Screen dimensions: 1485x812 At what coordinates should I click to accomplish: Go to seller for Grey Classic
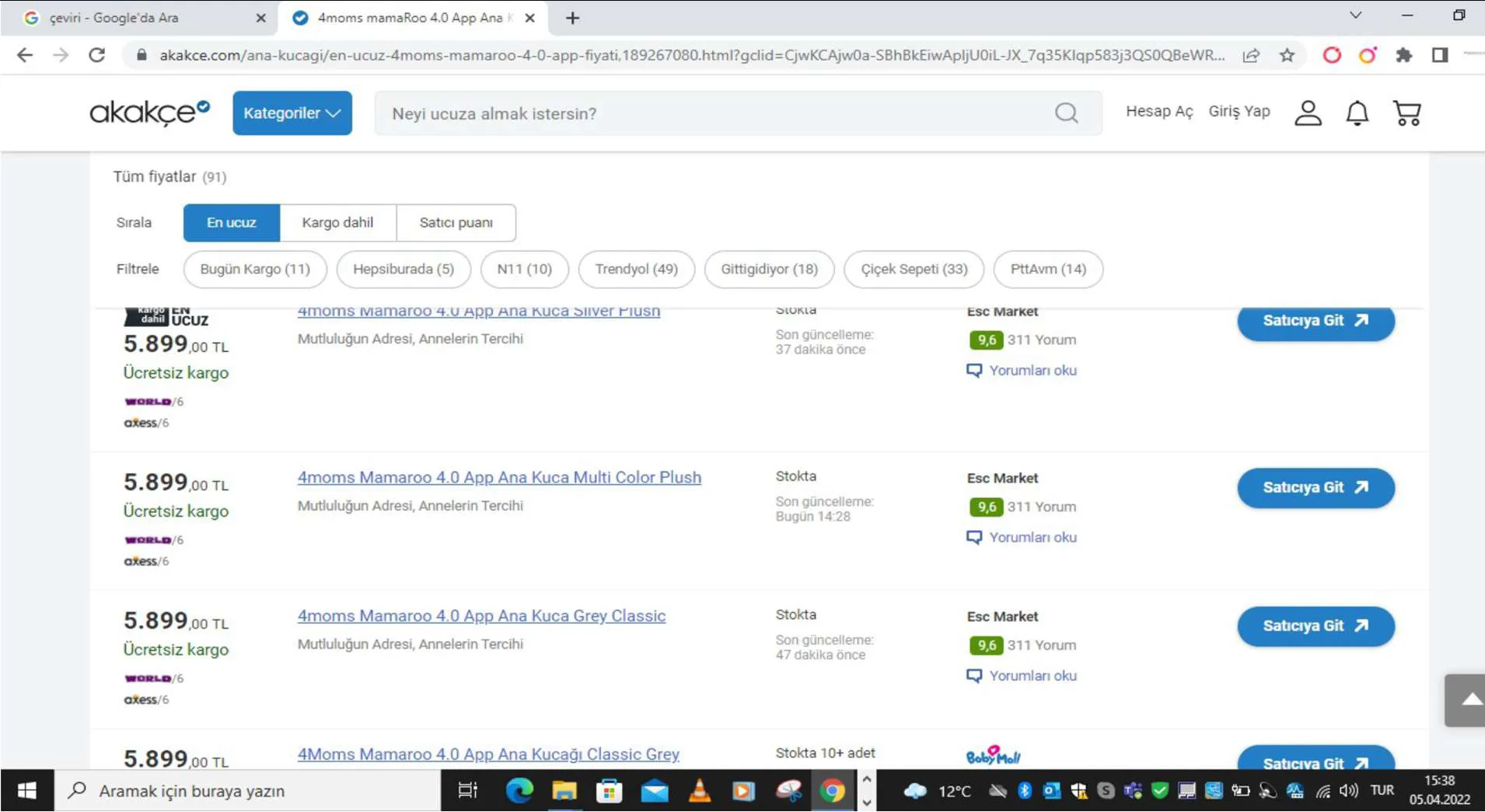tap(1316, 626)
